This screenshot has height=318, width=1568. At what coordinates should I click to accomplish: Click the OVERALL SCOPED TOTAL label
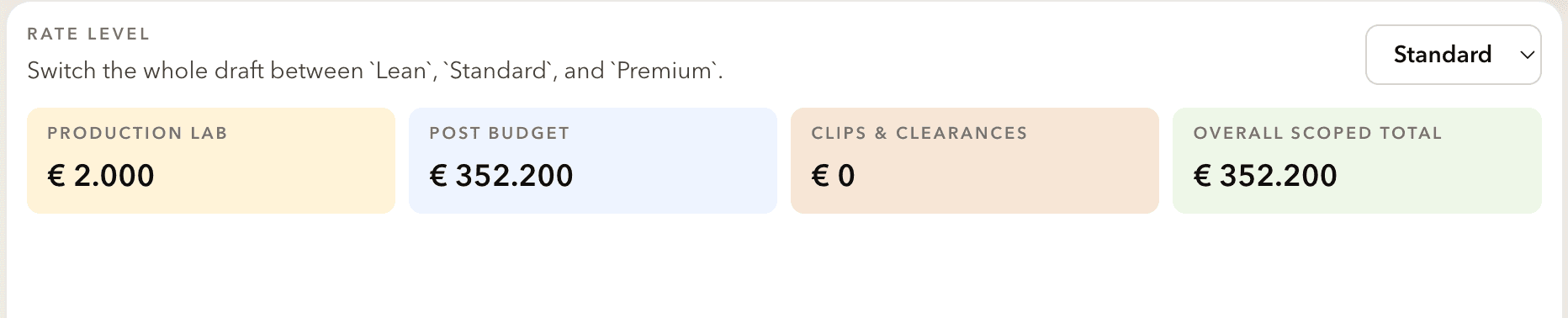coord(1317,133)
